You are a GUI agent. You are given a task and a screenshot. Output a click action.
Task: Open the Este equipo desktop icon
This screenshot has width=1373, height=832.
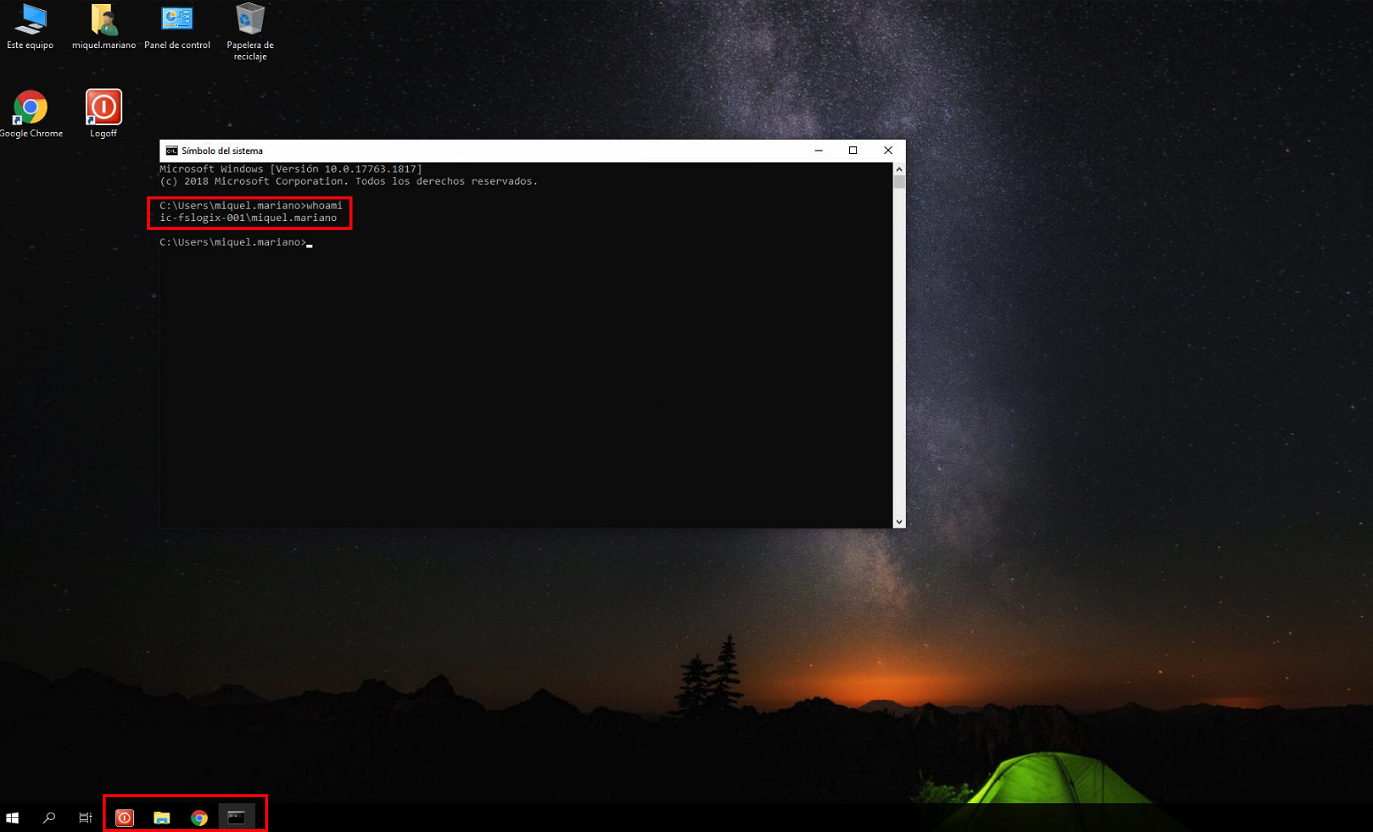tap(30, 26)
